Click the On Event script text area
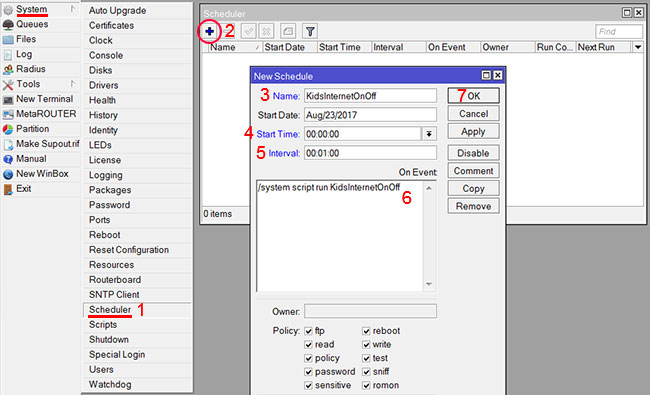The image size is (650, 395). pos(340,236)
